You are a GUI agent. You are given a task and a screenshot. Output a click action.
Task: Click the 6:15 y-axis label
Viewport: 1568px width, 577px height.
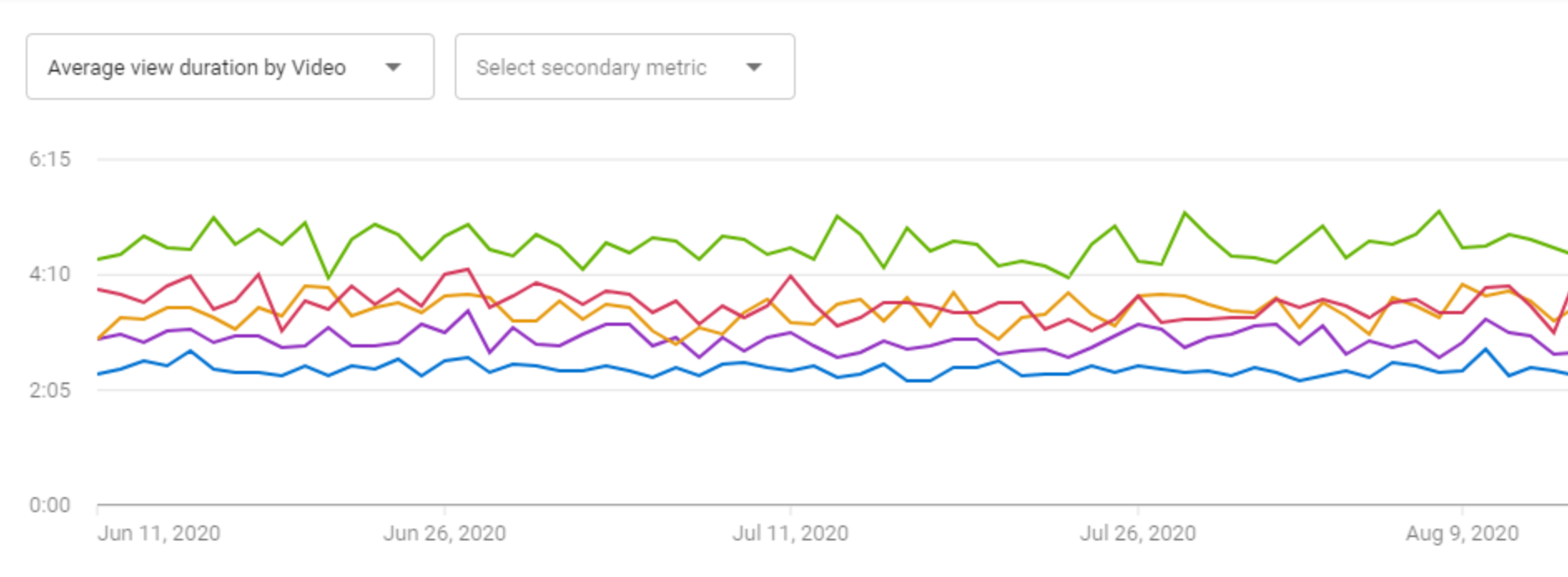pyautogui.click(x=50, y=160)
